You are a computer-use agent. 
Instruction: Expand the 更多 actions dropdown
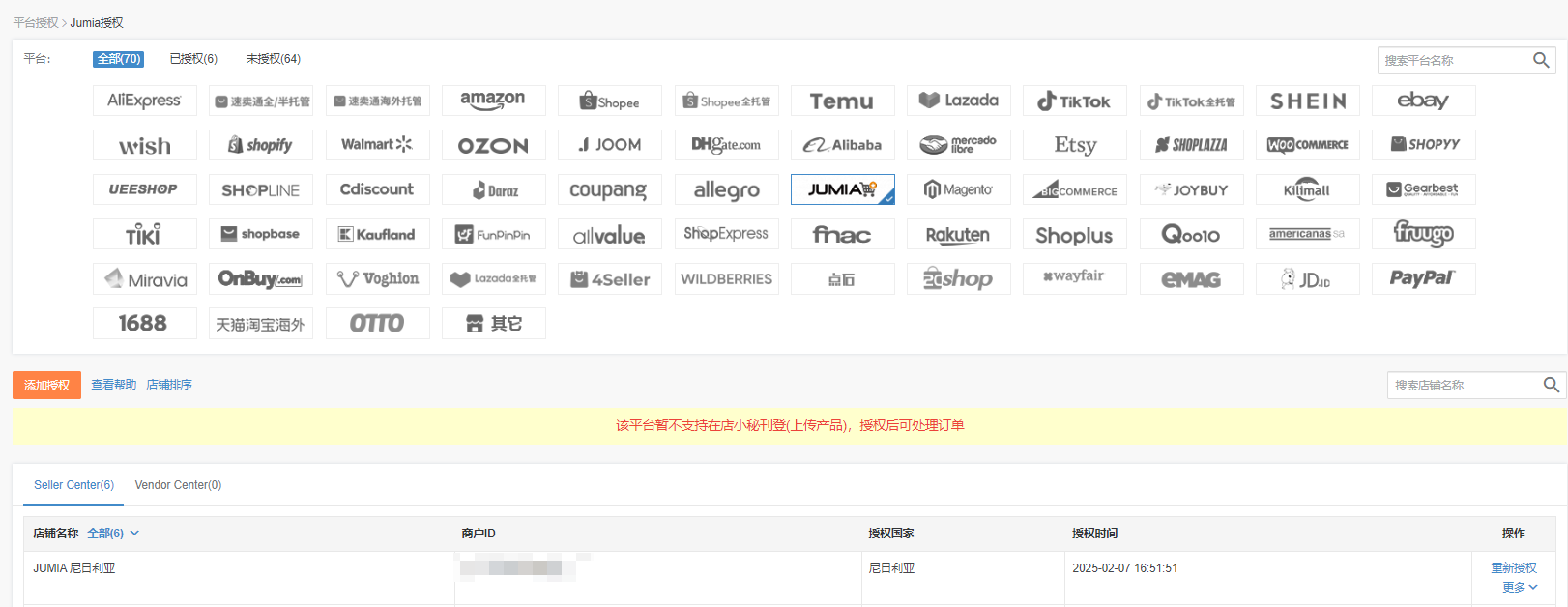pos(1520,588)
